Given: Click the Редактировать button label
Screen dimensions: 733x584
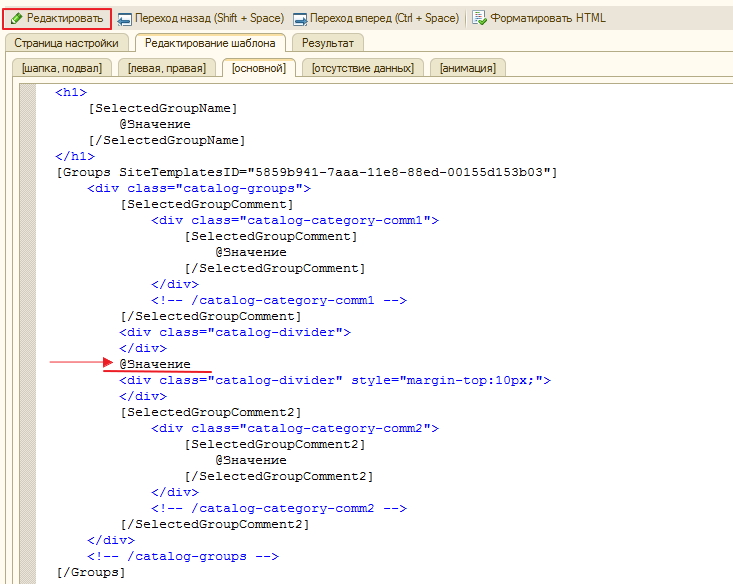Looking at the screenshot, I should click(65, 18).
